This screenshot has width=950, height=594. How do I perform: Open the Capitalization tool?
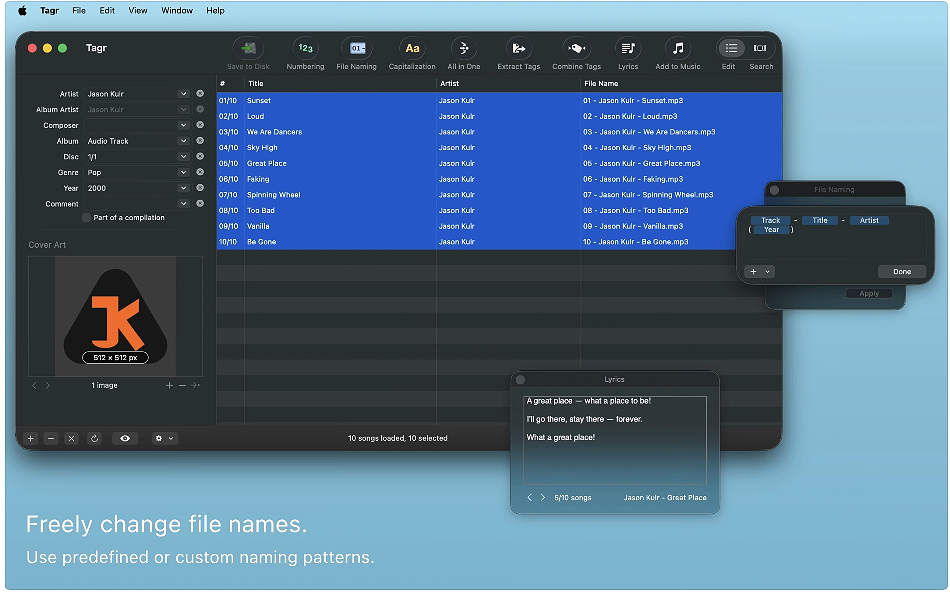[412, 48]
